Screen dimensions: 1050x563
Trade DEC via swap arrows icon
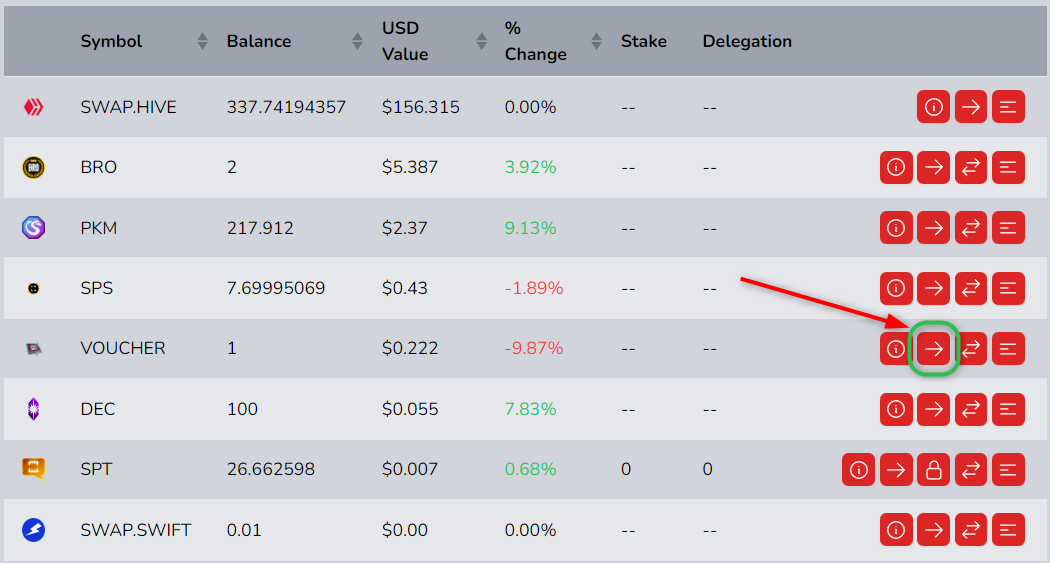(x=971, y=409)
